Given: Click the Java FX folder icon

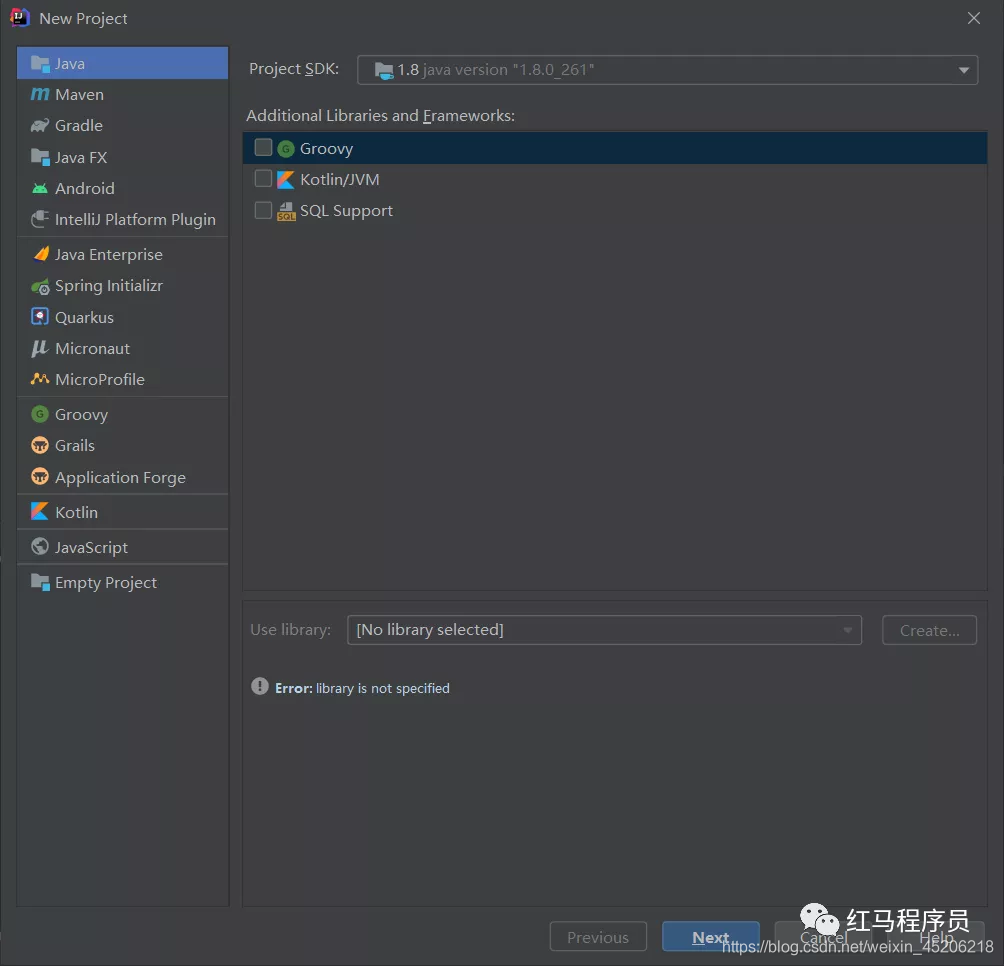Looking at the screenshot, I should pyautogui.click(x=40, y=157).
